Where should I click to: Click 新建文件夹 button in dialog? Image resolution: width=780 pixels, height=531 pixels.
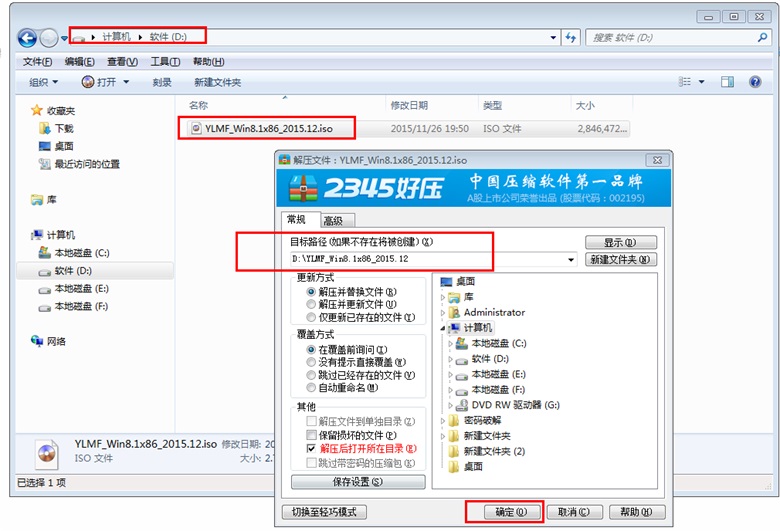click(x=620, y=259)
